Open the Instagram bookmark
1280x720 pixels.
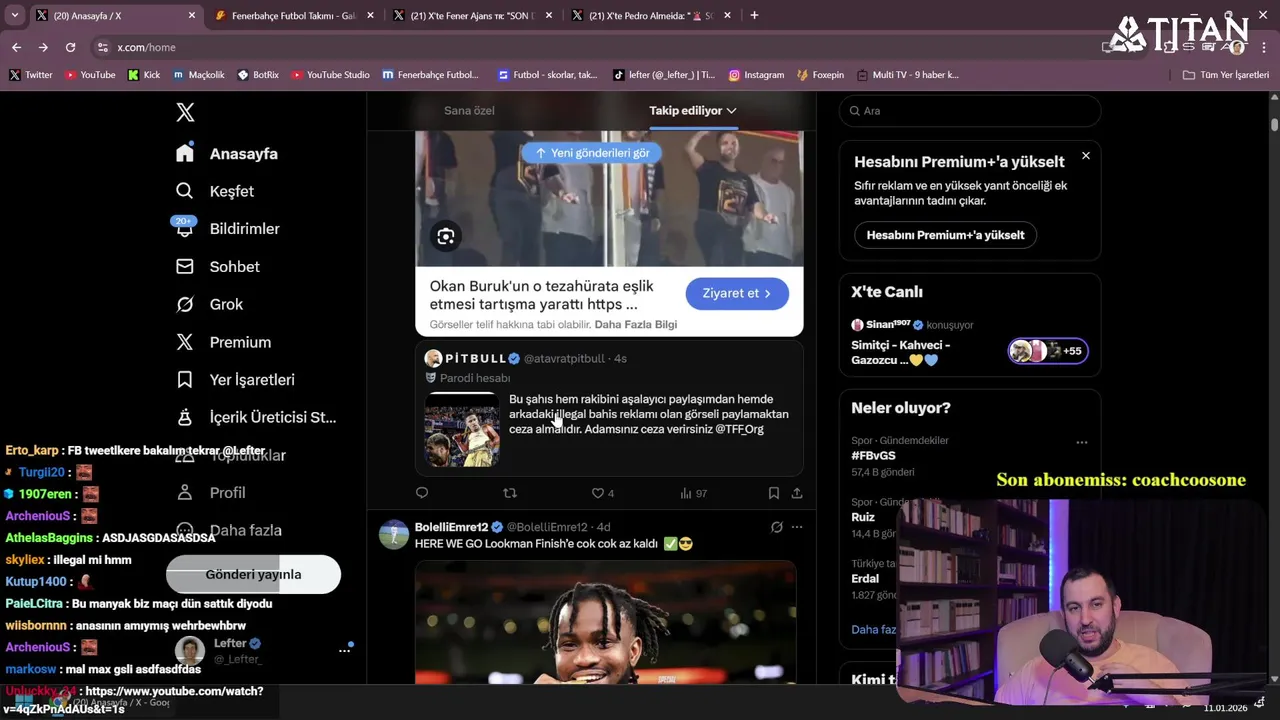(x=756, y=75)
